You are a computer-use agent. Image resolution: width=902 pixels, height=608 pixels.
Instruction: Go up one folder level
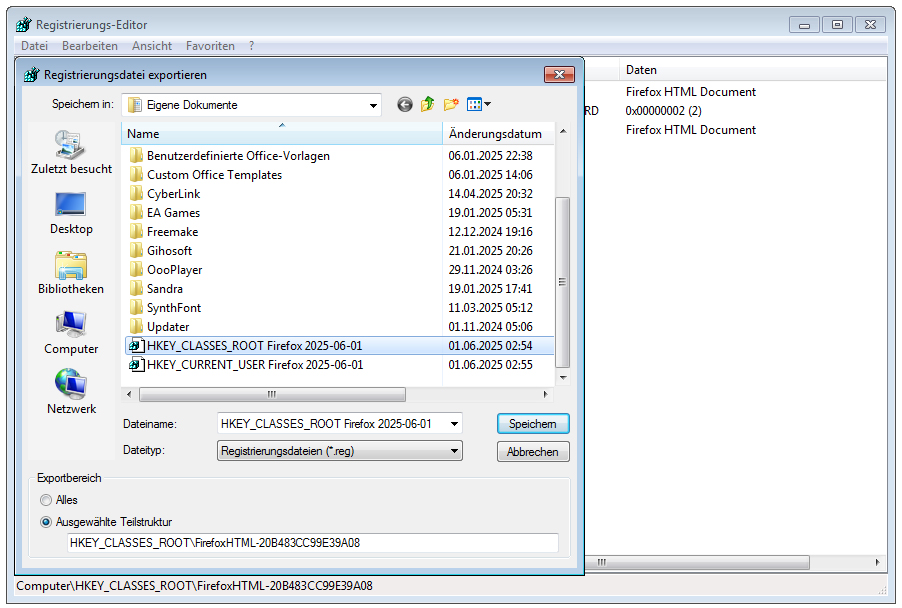click(428, 104)
